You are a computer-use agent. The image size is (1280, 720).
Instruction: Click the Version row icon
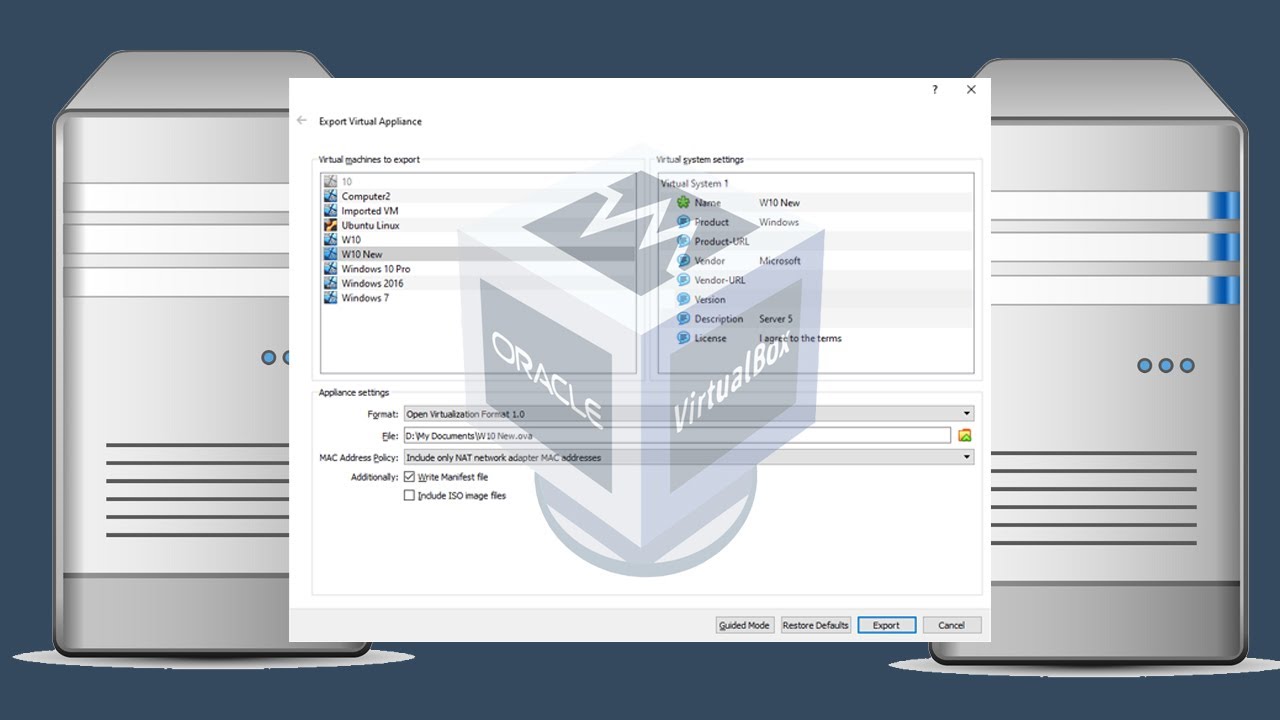click(x=684, y=299)
